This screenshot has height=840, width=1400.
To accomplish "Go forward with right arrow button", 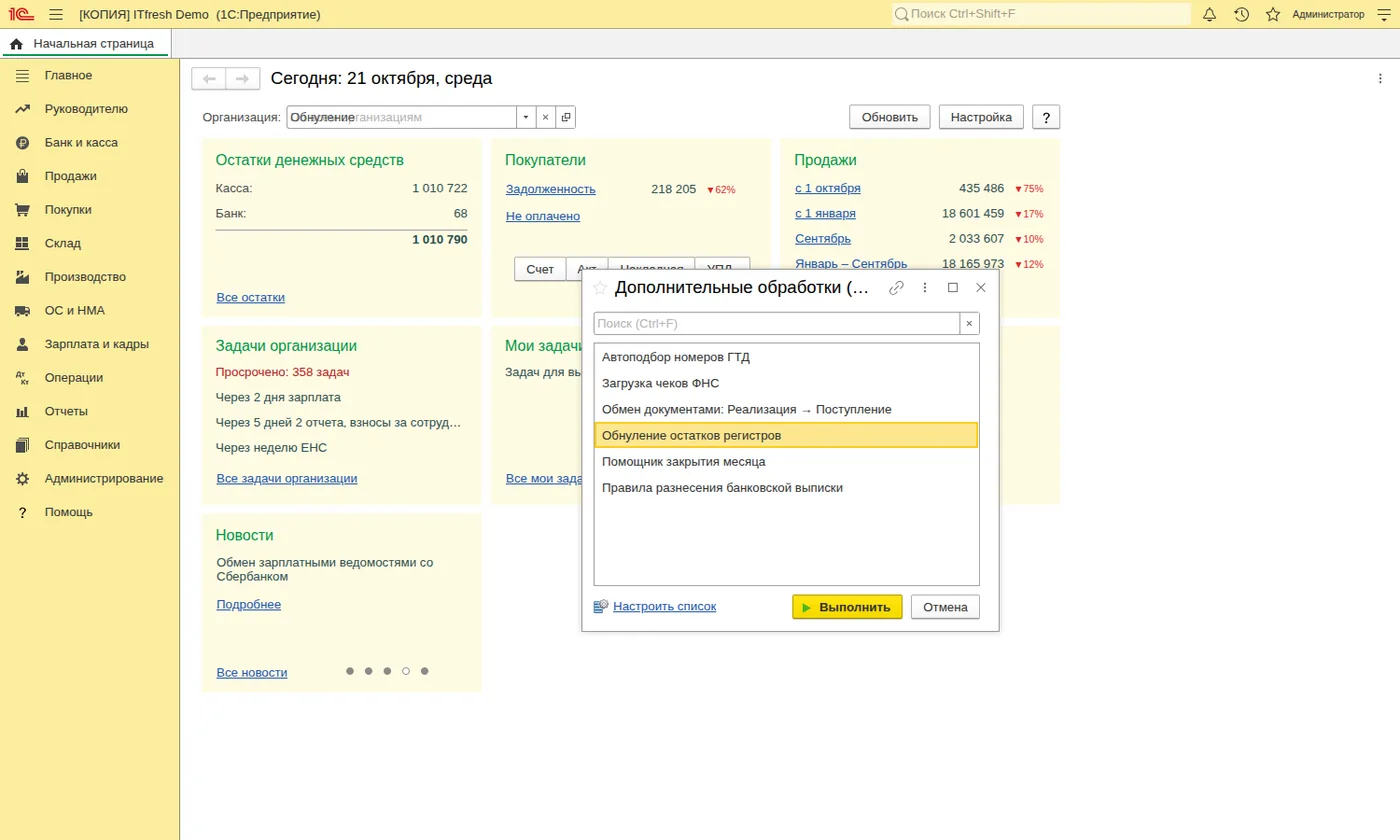I will pos(243,79).
